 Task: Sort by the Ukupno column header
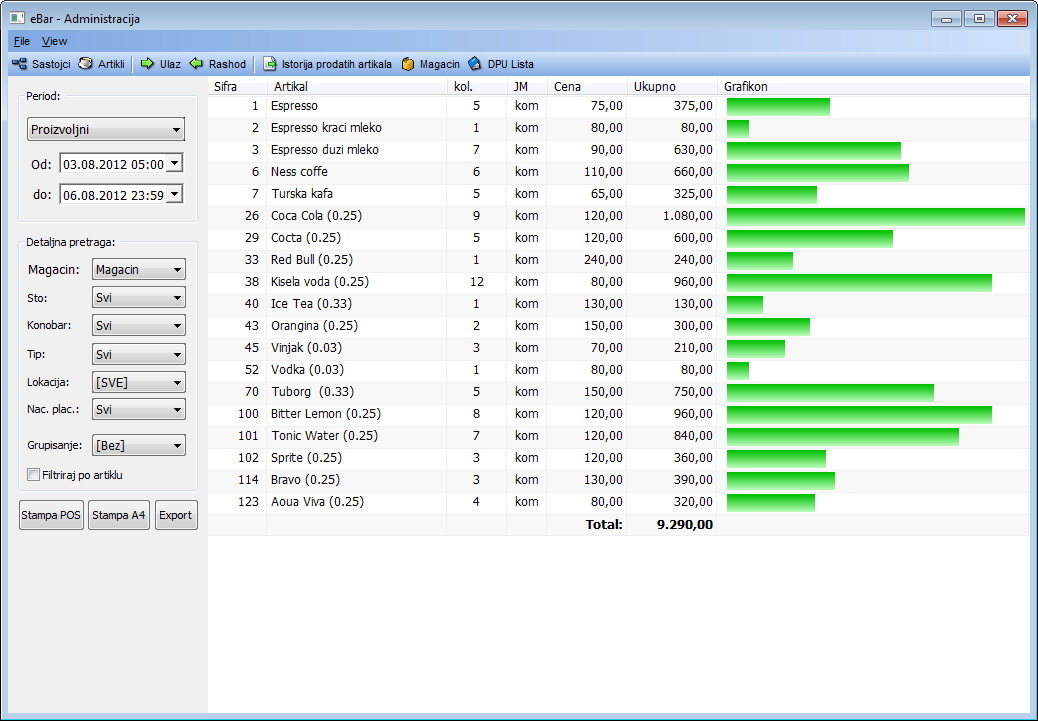pos(671,87)
